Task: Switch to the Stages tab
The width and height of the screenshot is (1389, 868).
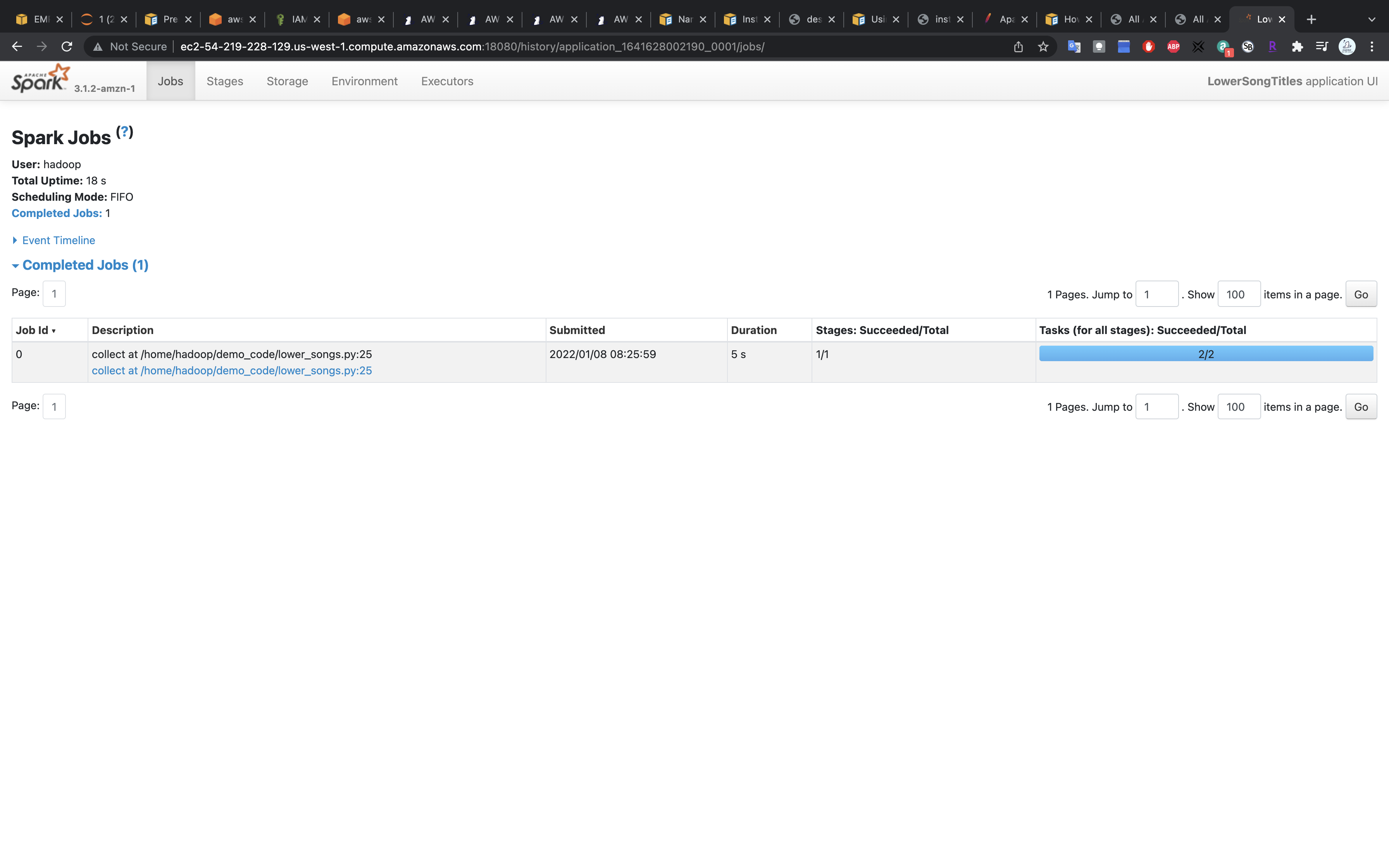Action: tap(224, 81)
